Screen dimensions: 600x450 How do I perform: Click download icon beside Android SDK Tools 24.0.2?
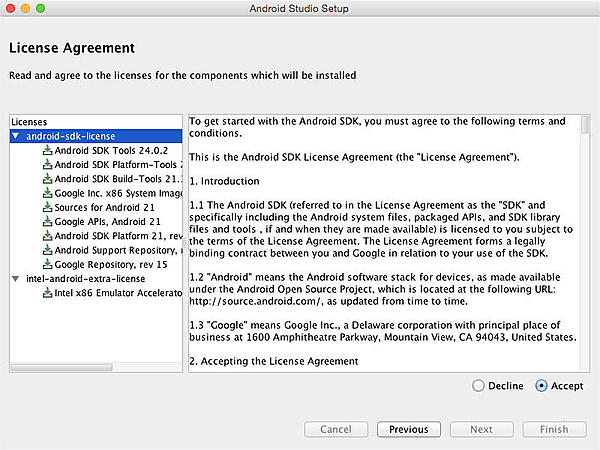click(x=47, y=150)
